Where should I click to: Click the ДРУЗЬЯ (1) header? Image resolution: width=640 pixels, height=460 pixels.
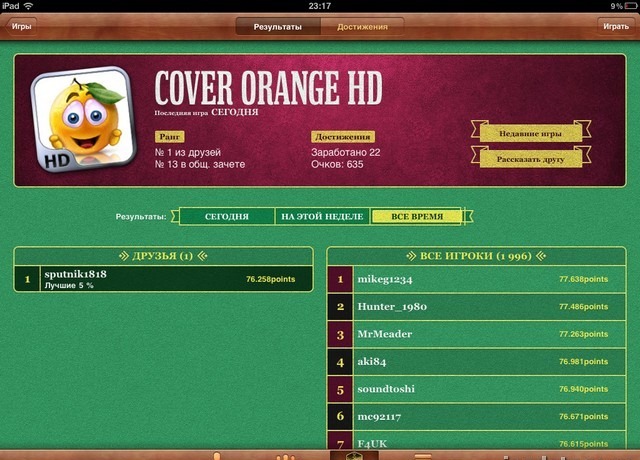pos(163,256)
